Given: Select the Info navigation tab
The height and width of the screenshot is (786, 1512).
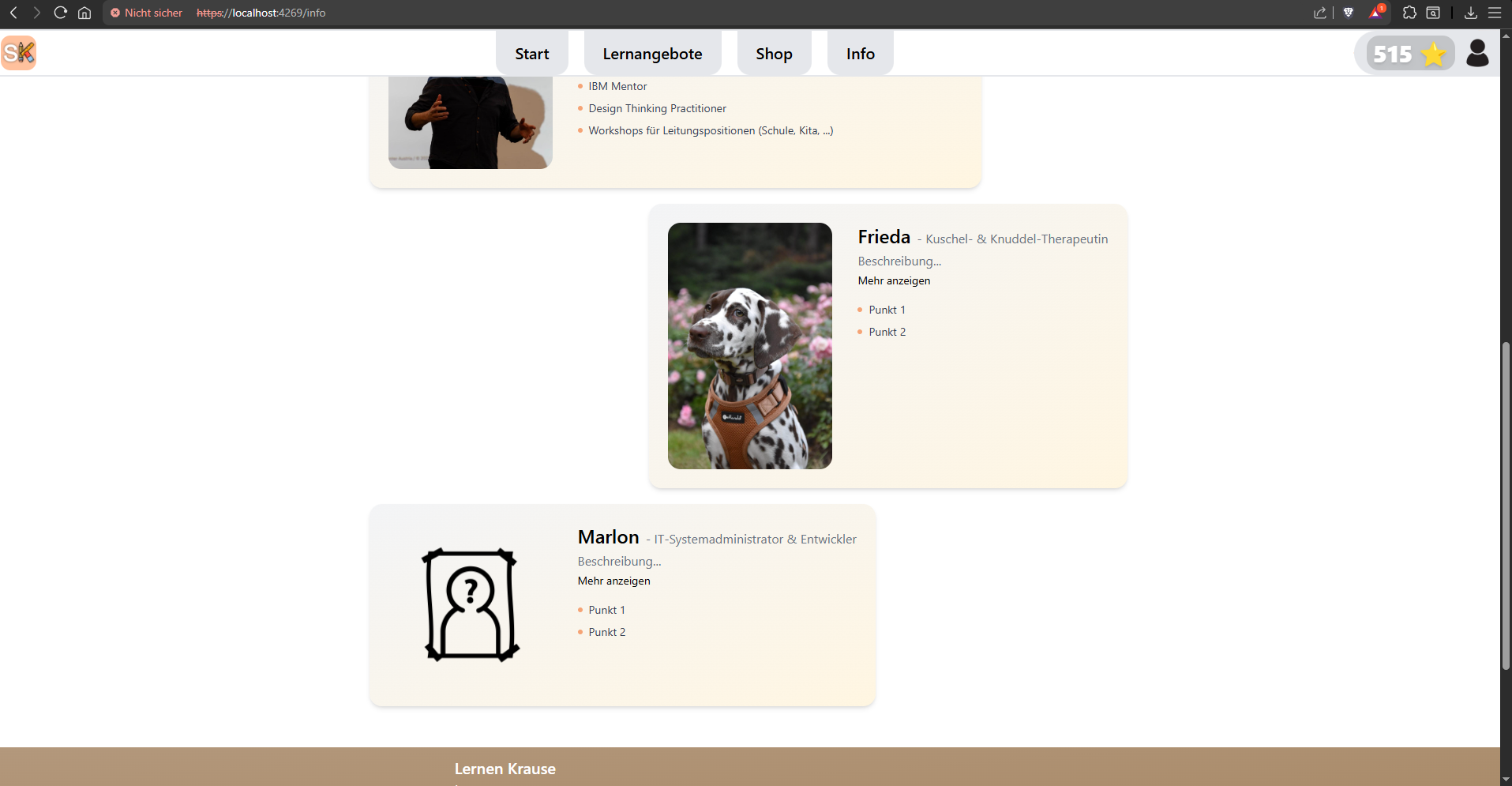Looking at the screenshot, I should (x=860, y=54).
